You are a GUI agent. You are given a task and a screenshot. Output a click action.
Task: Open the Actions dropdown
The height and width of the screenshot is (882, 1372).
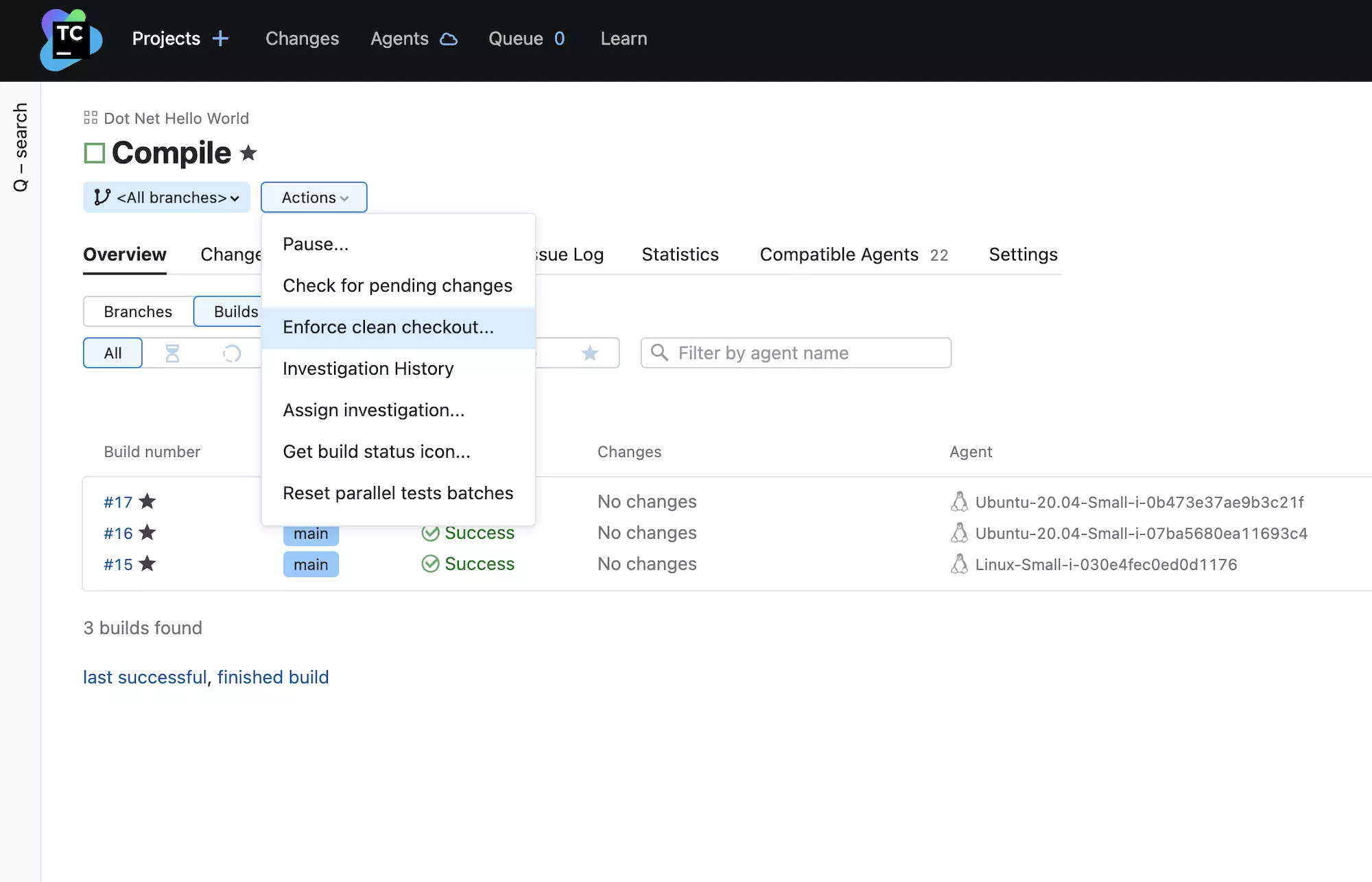point(314,197)
